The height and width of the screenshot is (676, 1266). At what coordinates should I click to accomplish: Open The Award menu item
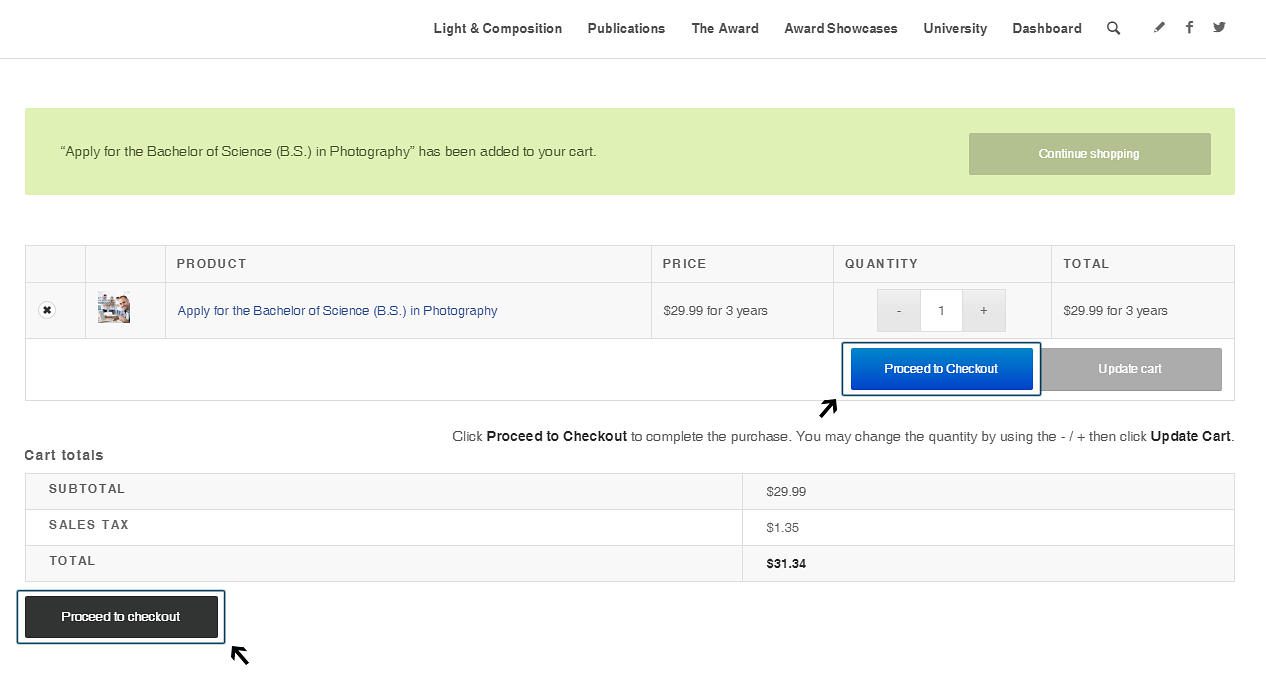click(x=725, y=28)
